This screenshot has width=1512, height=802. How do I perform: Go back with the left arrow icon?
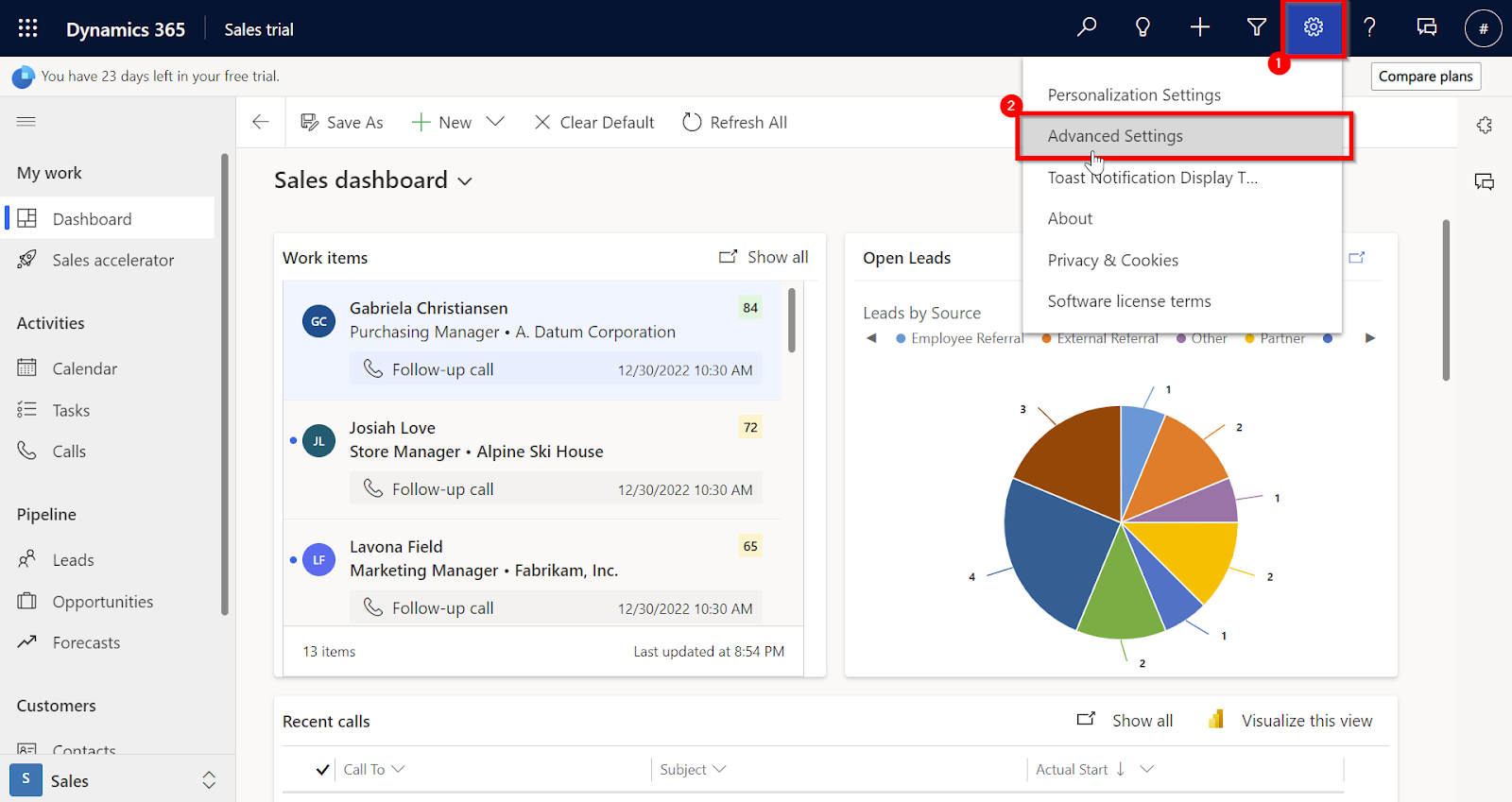click(261, 122)
